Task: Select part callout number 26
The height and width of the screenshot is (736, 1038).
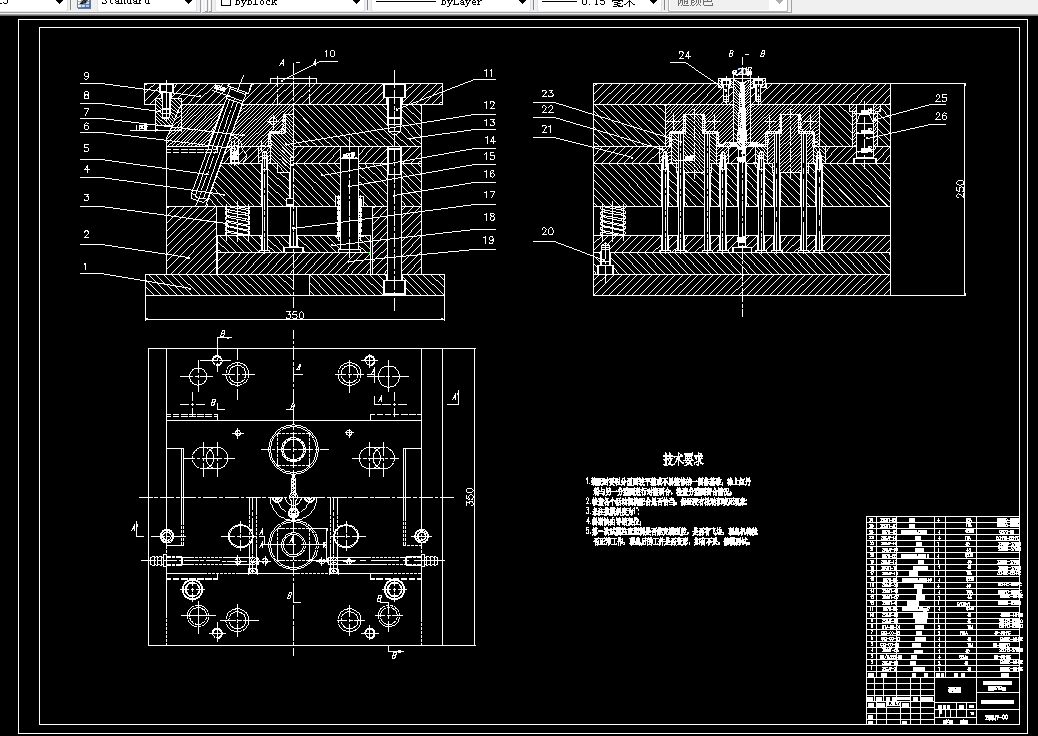Action: click(941, 116)
